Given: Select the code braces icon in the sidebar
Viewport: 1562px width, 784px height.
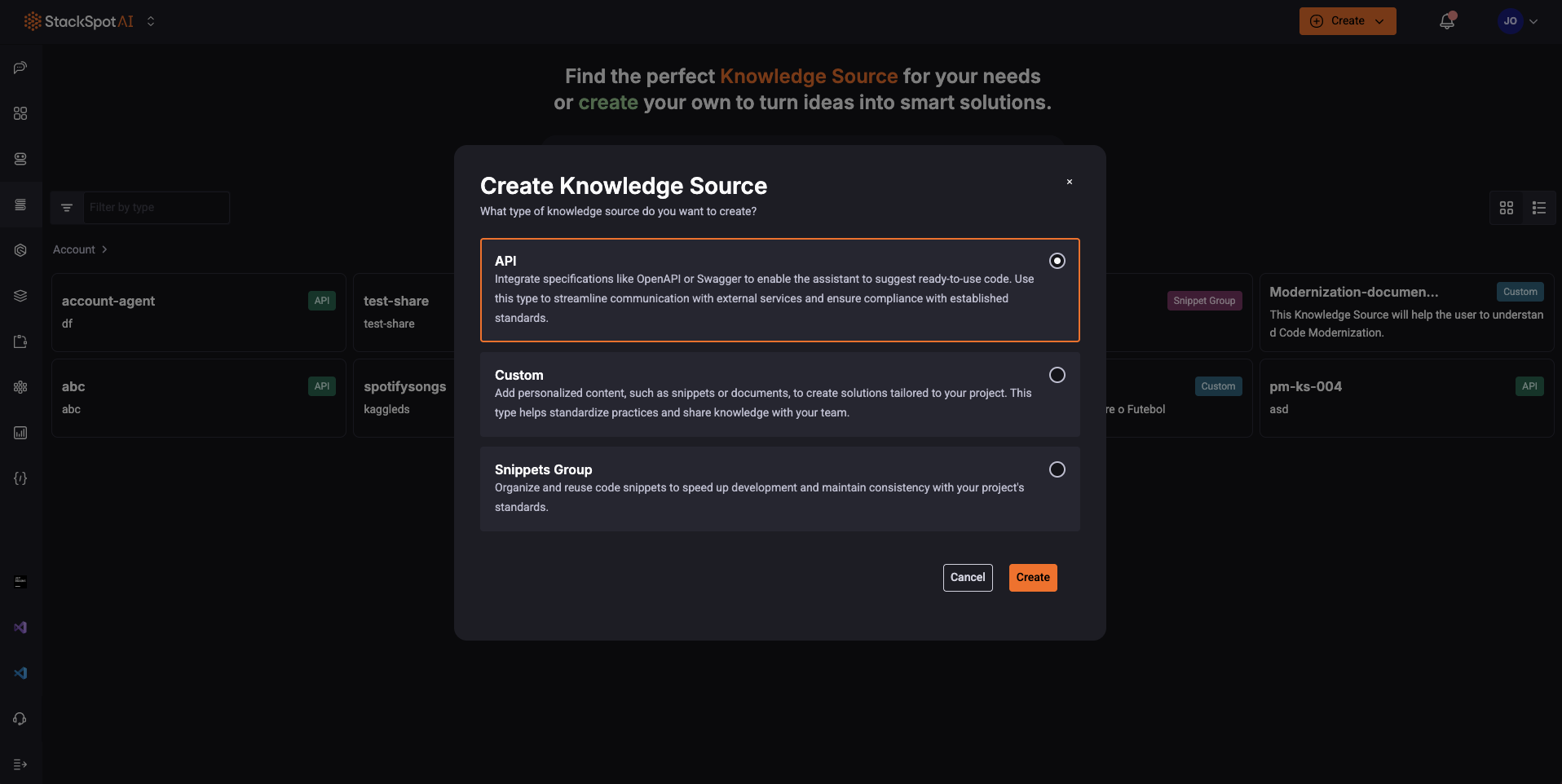Looking at the screenshot, I should [x=20, y=478].
